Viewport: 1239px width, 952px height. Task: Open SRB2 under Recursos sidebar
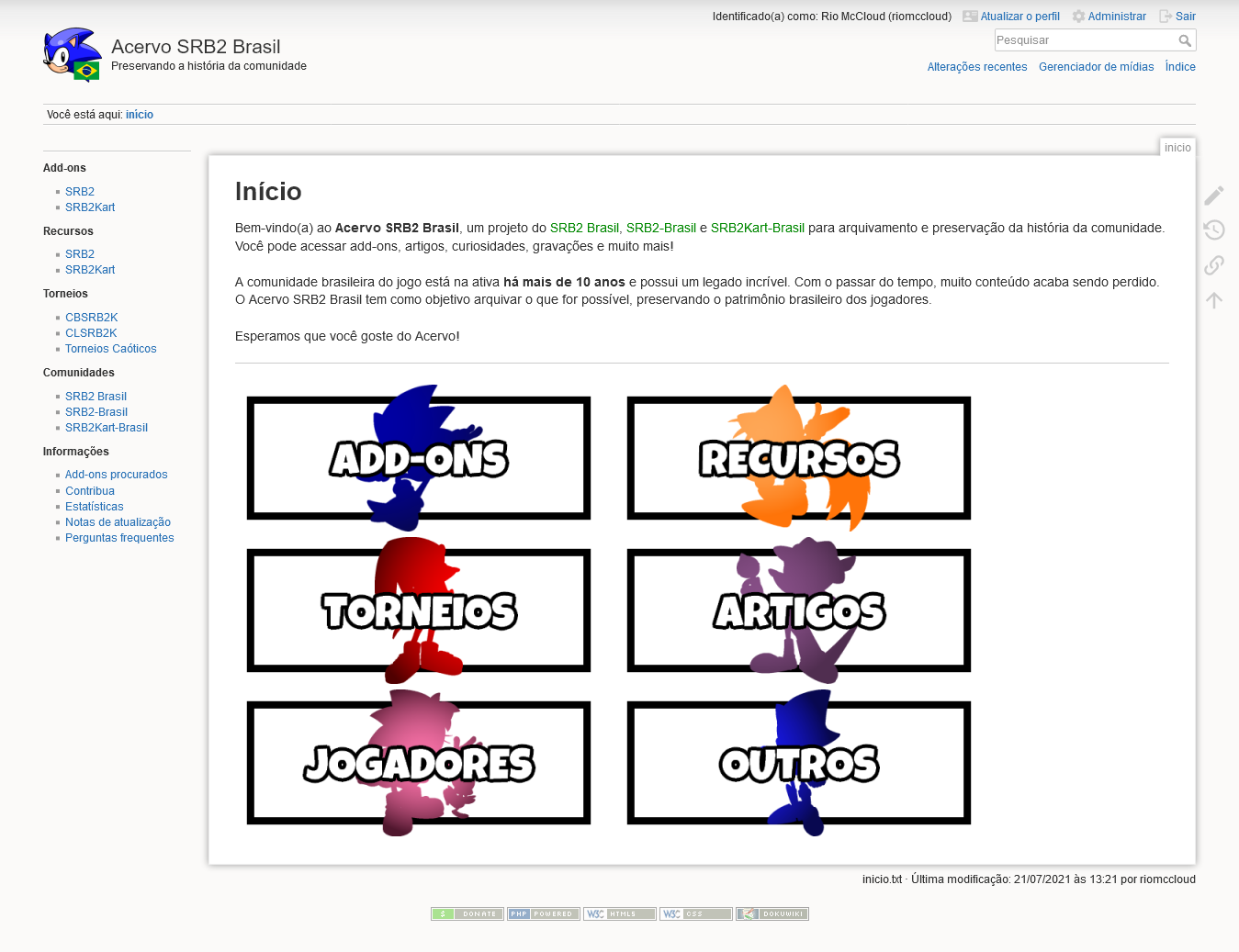tap(80, 254)
